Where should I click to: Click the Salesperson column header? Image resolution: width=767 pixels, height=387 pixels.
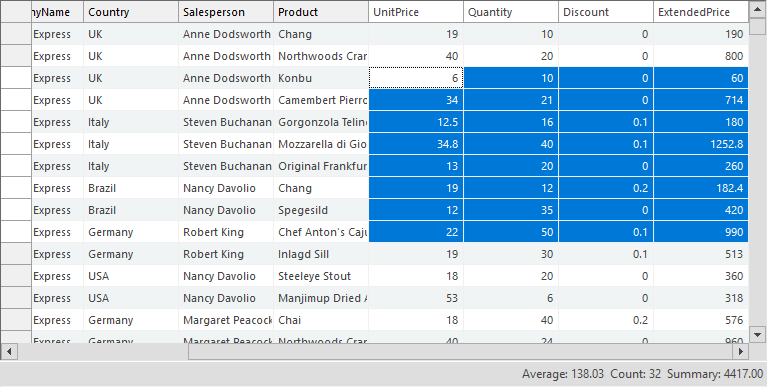tap(226, 12)
